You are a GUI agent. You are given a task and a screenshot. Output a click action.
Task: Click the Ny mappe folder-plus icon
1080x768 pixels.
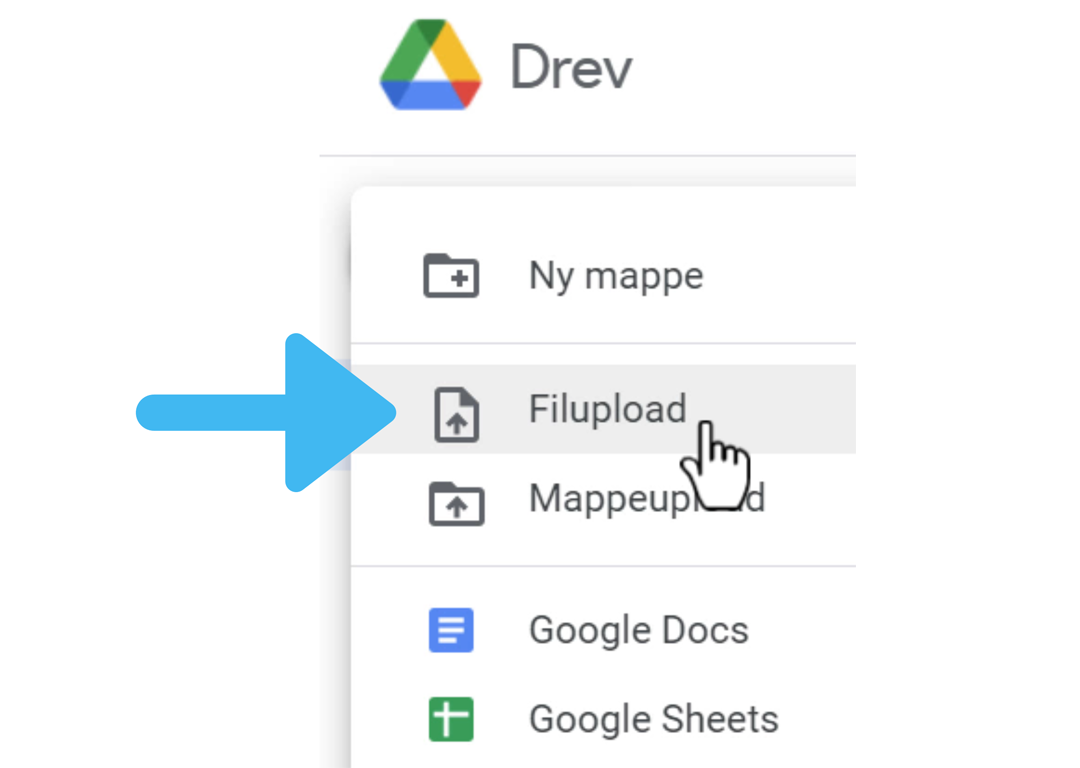click(x=451, y=276)
